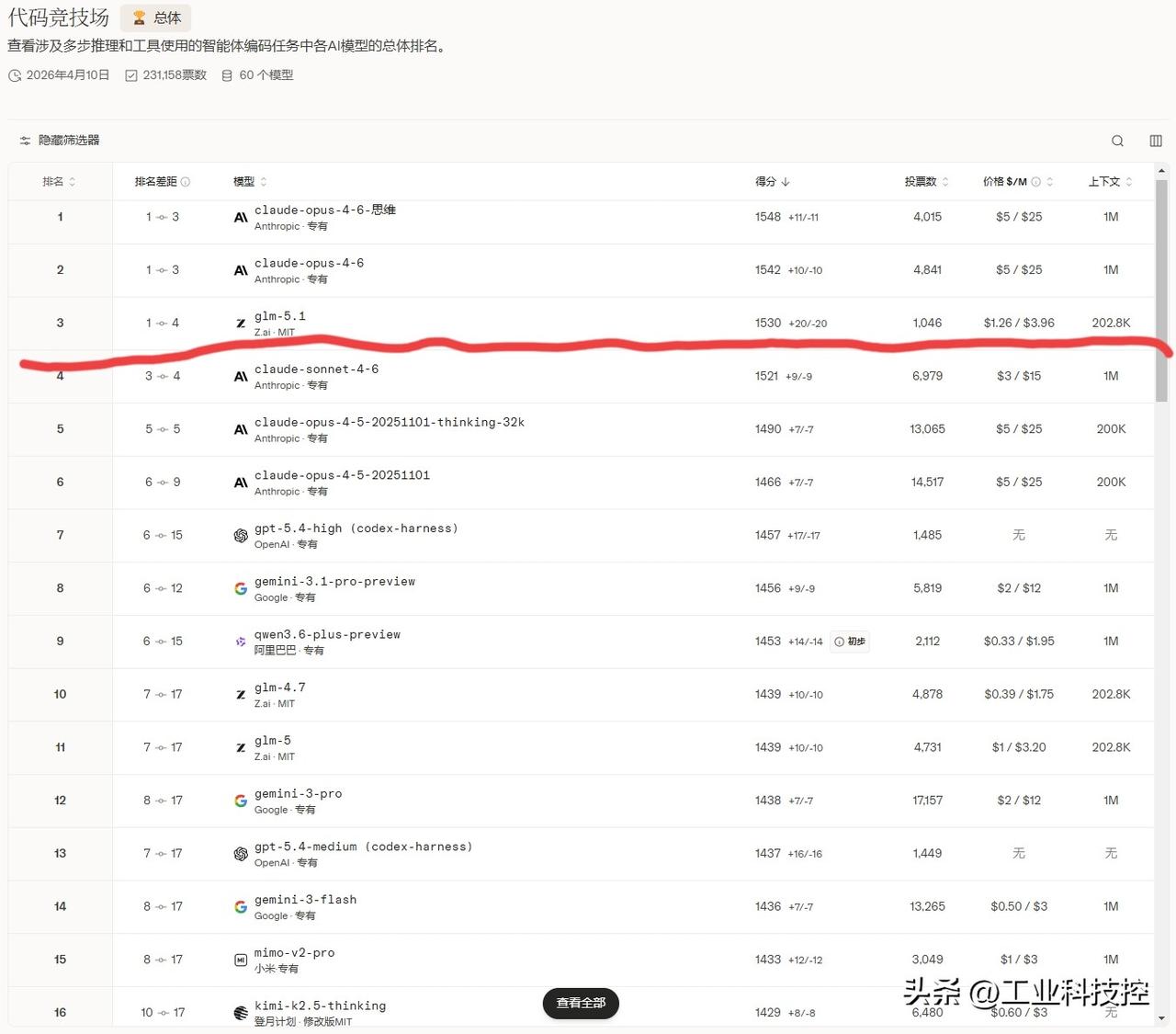
Task: Click the Qwen icon next to qwen3.6-plus-preview
Action: pos(240,642)
